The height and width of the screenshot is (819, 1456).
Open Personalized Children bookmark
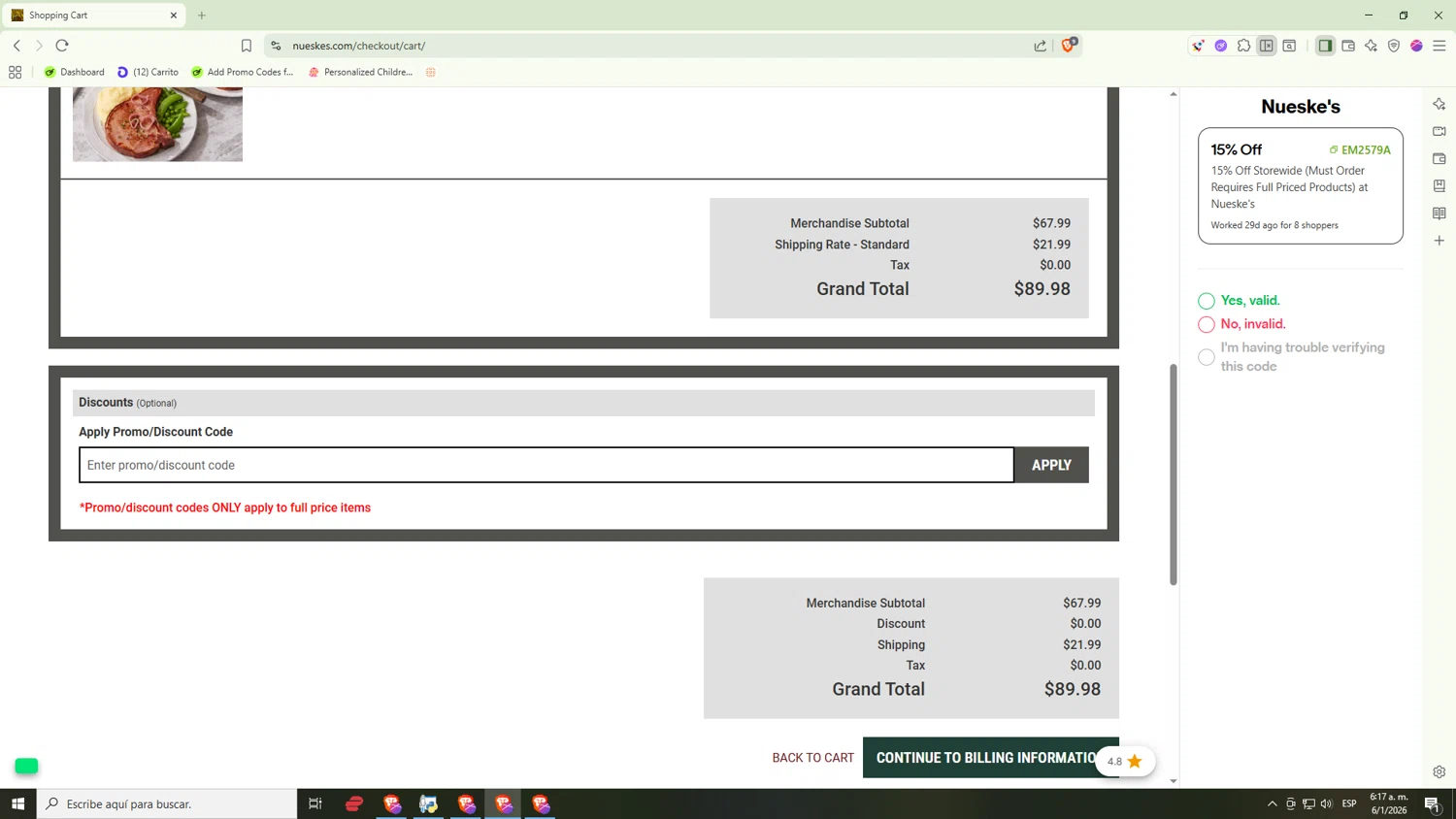tap(360, 72)
